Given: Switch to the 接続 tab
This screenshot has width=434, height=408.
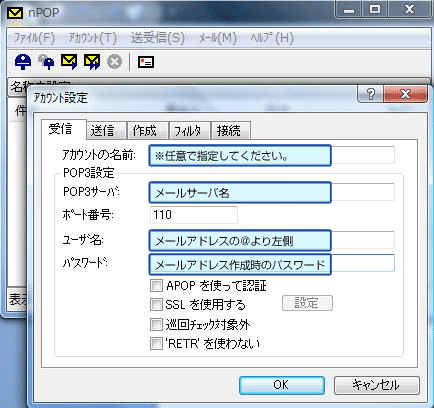Looking at the screenshot, I should pyautogui.click(x=231, y=130).
